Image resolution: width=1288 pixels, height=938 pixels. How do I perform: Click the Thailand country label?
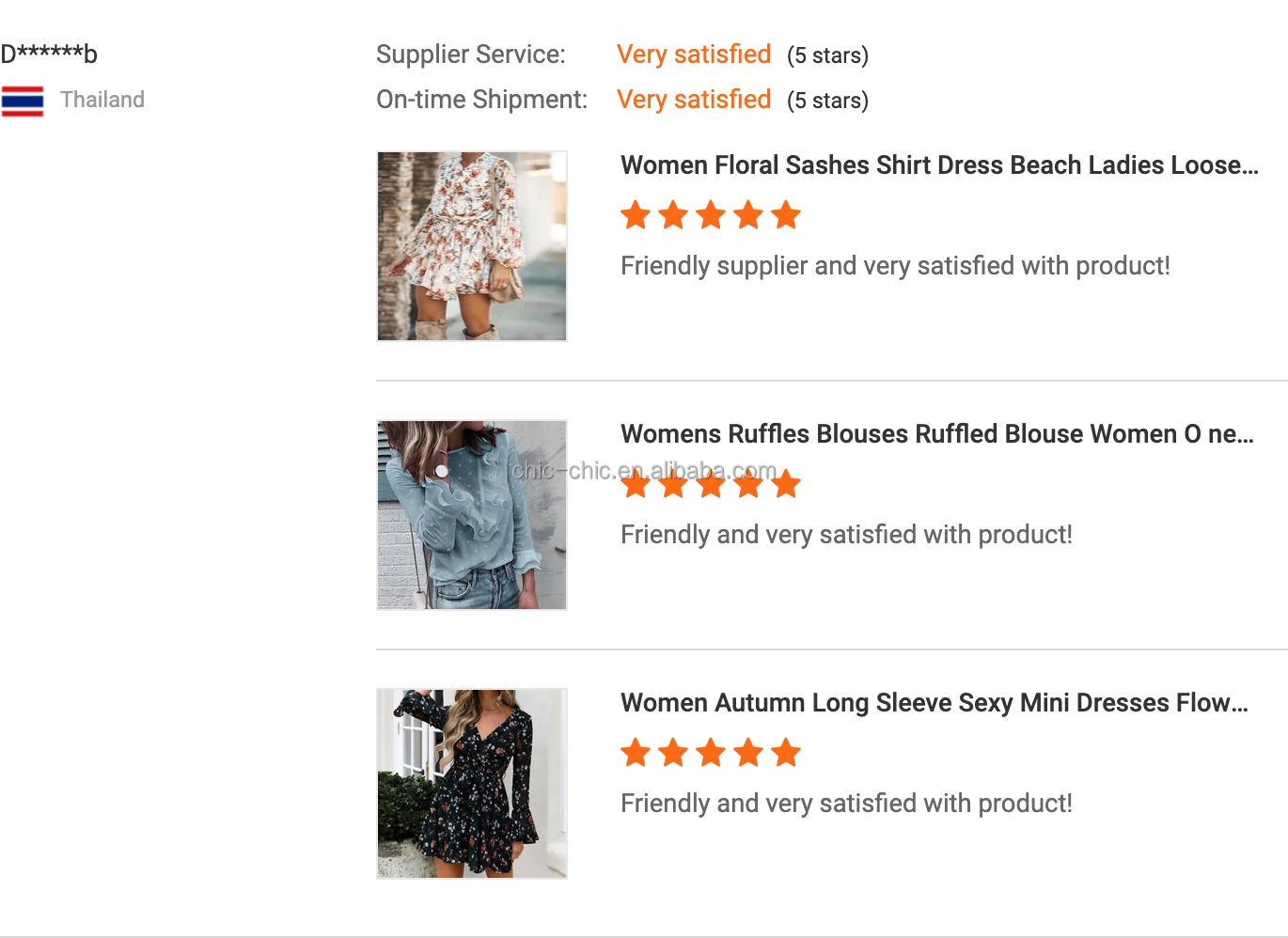pyautogui.click(x=102, y=100)
